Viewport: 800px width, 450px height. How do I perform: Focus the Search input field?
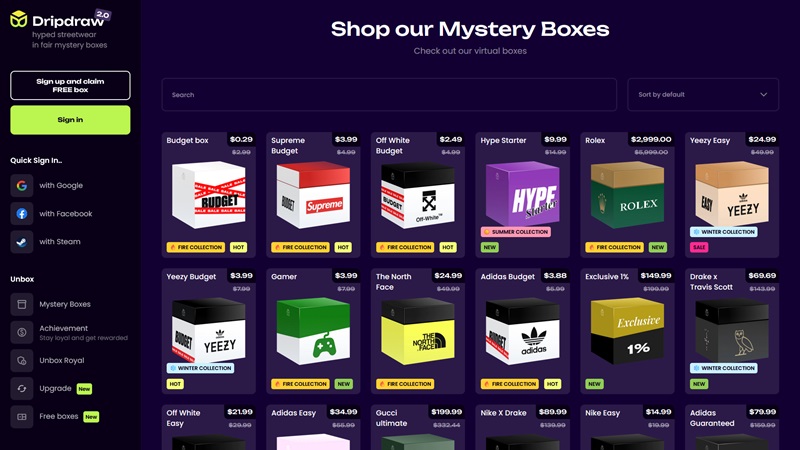point(389,94)
